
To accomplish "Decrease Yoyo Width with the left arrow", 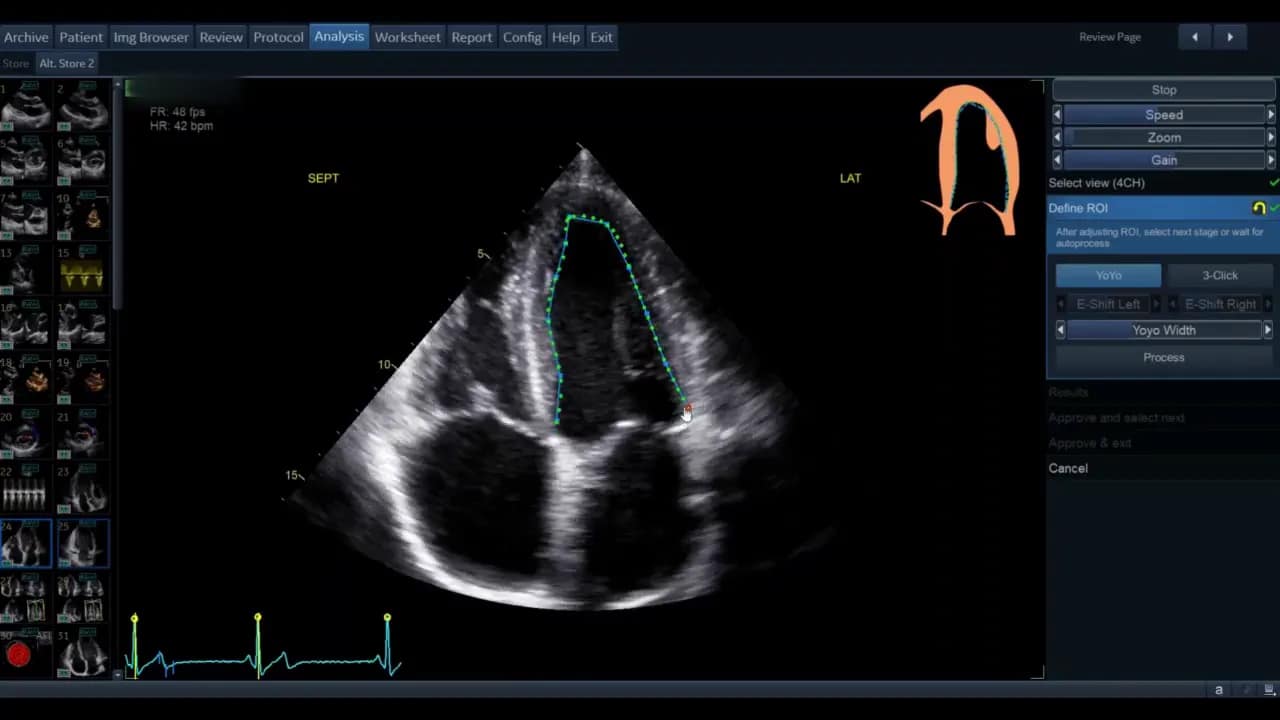I will 1060,330.
